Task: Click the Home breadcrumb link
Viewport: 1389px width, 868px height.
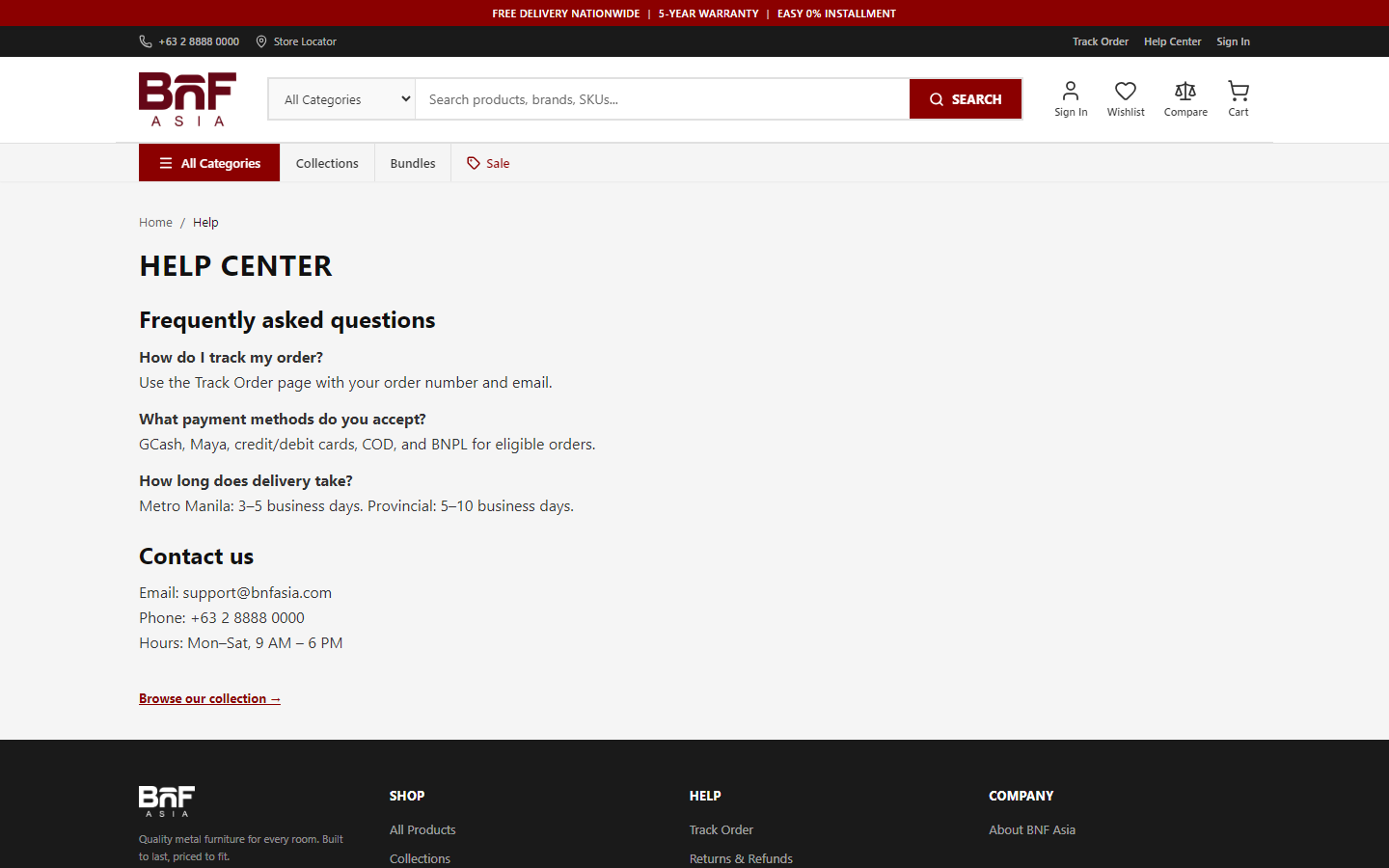Action: coord(155,222)
